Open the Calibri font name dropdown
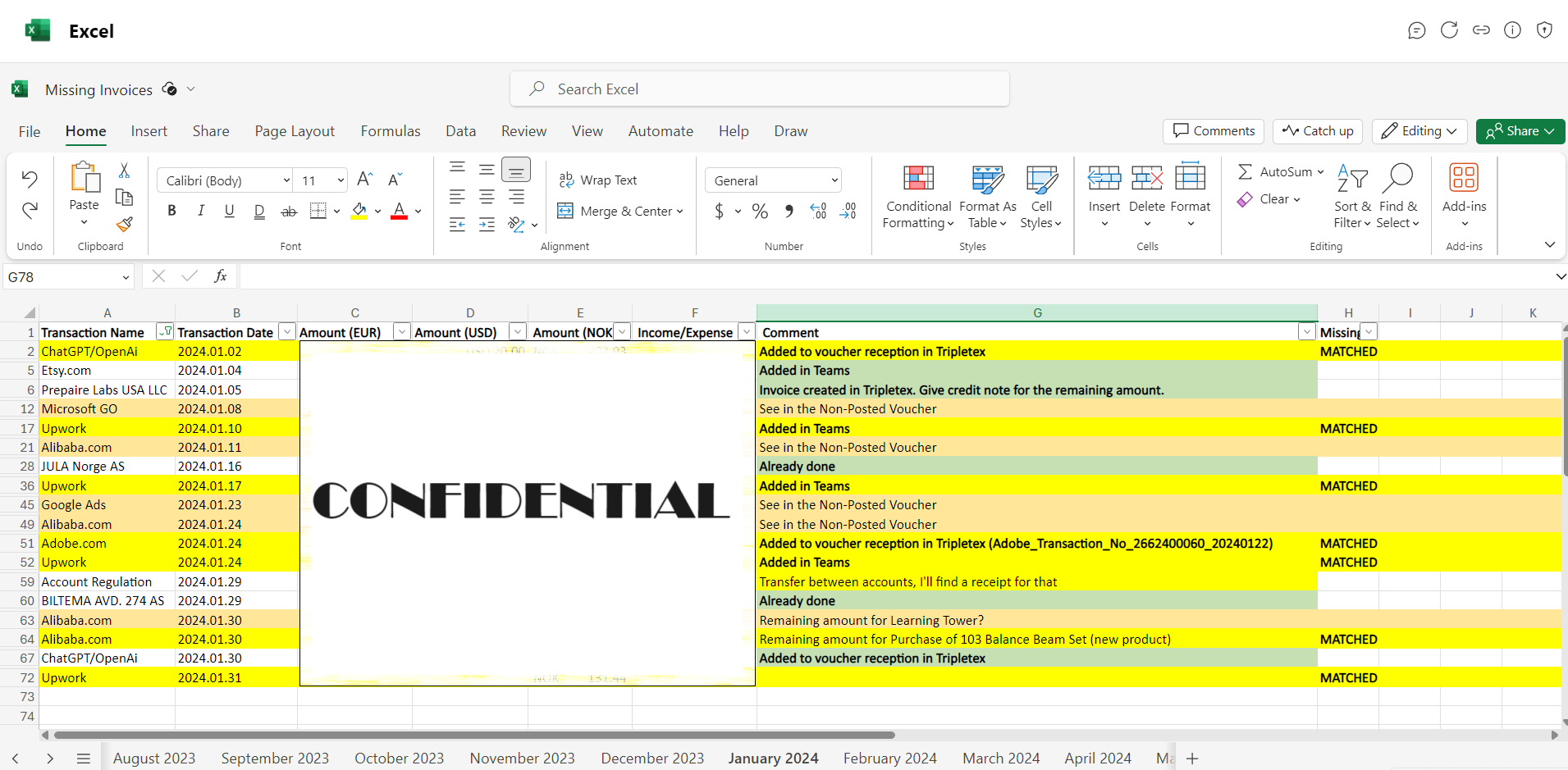 point(286,180)
